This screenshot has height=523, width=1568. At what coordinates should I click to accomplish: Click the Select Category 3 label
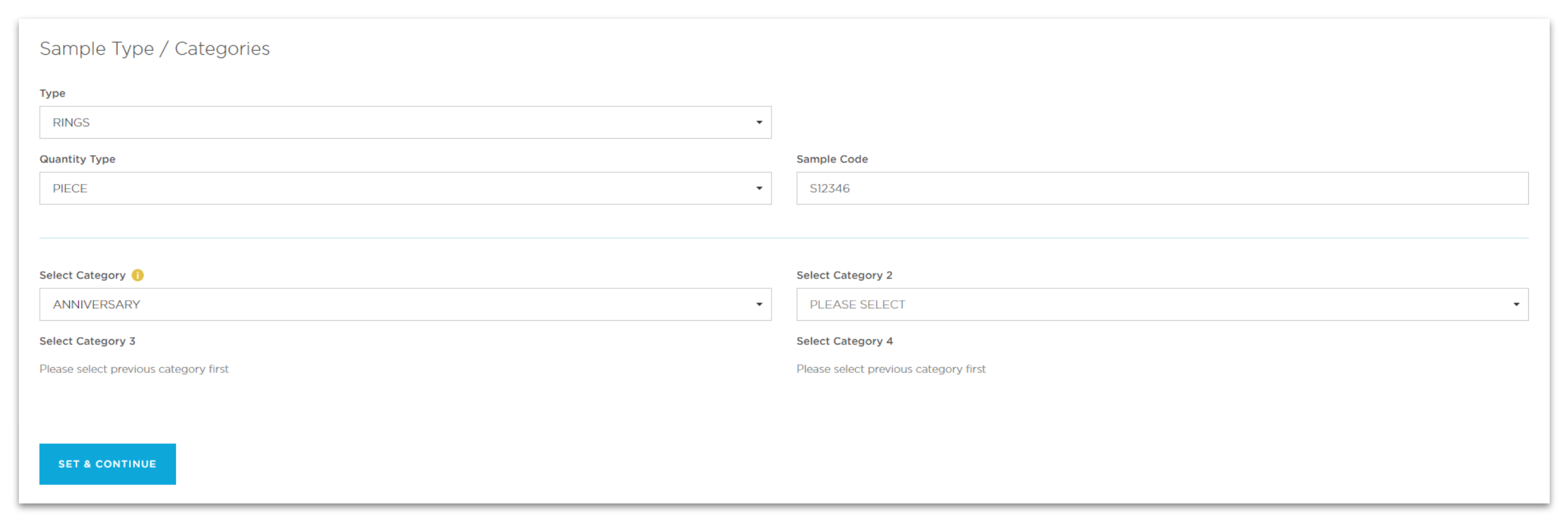87,341
